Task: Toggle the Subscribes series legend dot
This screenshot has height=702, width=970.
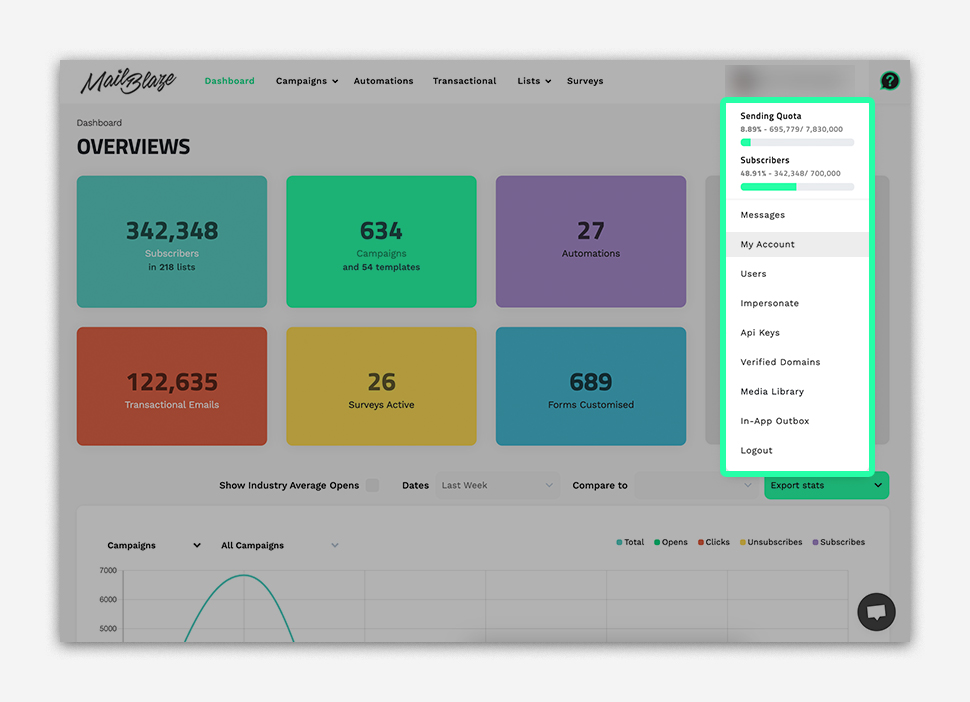Action: point(815,543)
